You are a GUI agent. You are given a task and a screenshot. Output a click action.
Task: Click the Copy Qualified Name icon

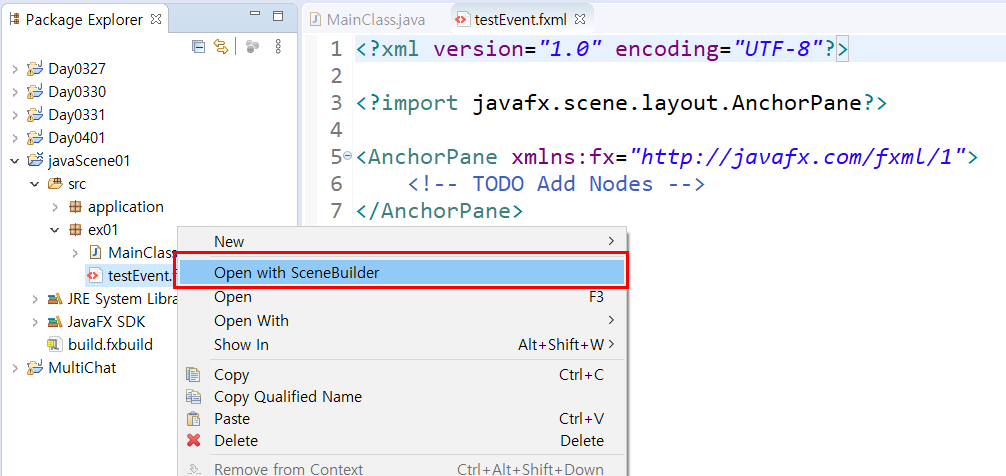[x=193, y=397]
